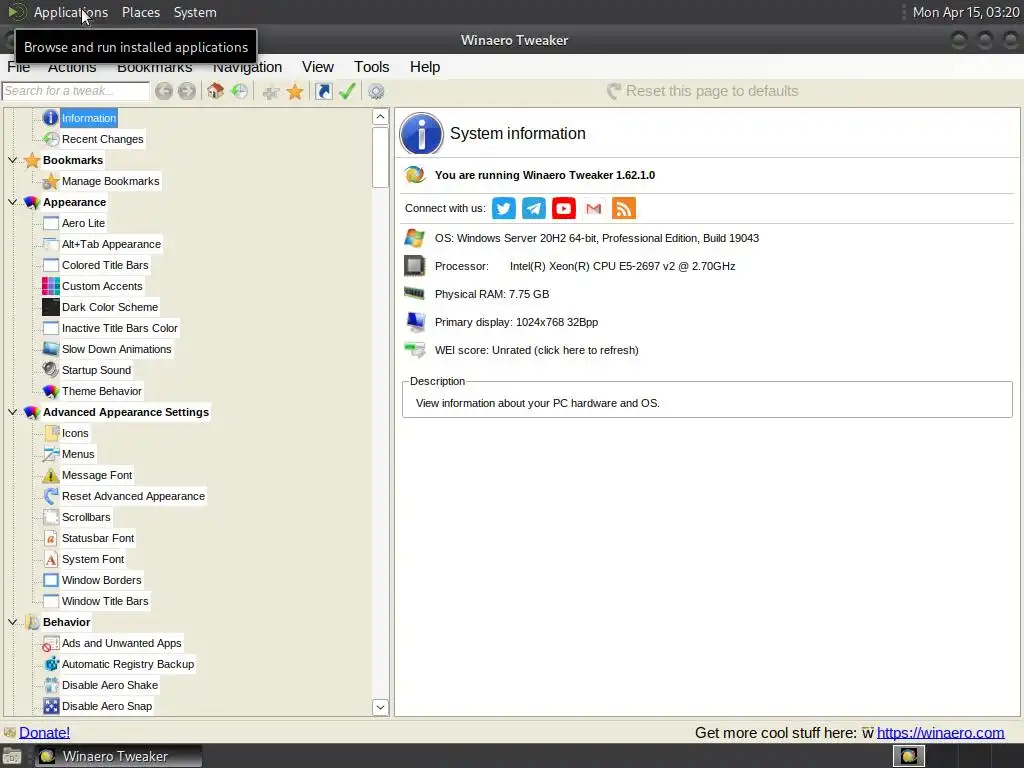Click the show desktop button in bottom panel
This screenshot has width=1024, height=768.
(12, 756)
